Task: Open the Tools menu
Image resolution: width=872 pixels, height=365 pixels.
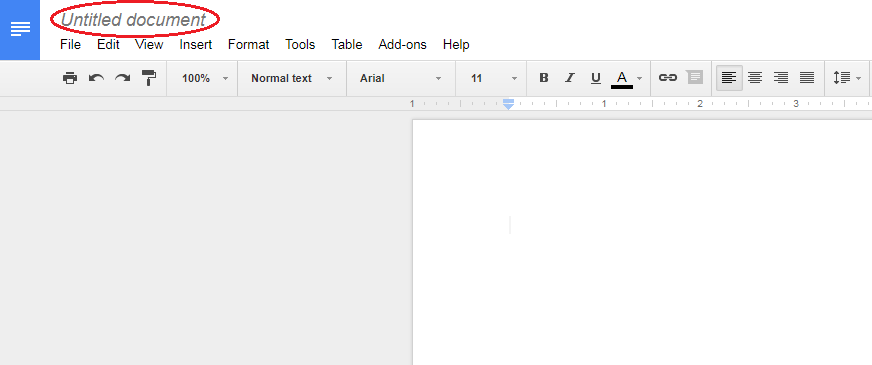Action: tap(300, 45)
